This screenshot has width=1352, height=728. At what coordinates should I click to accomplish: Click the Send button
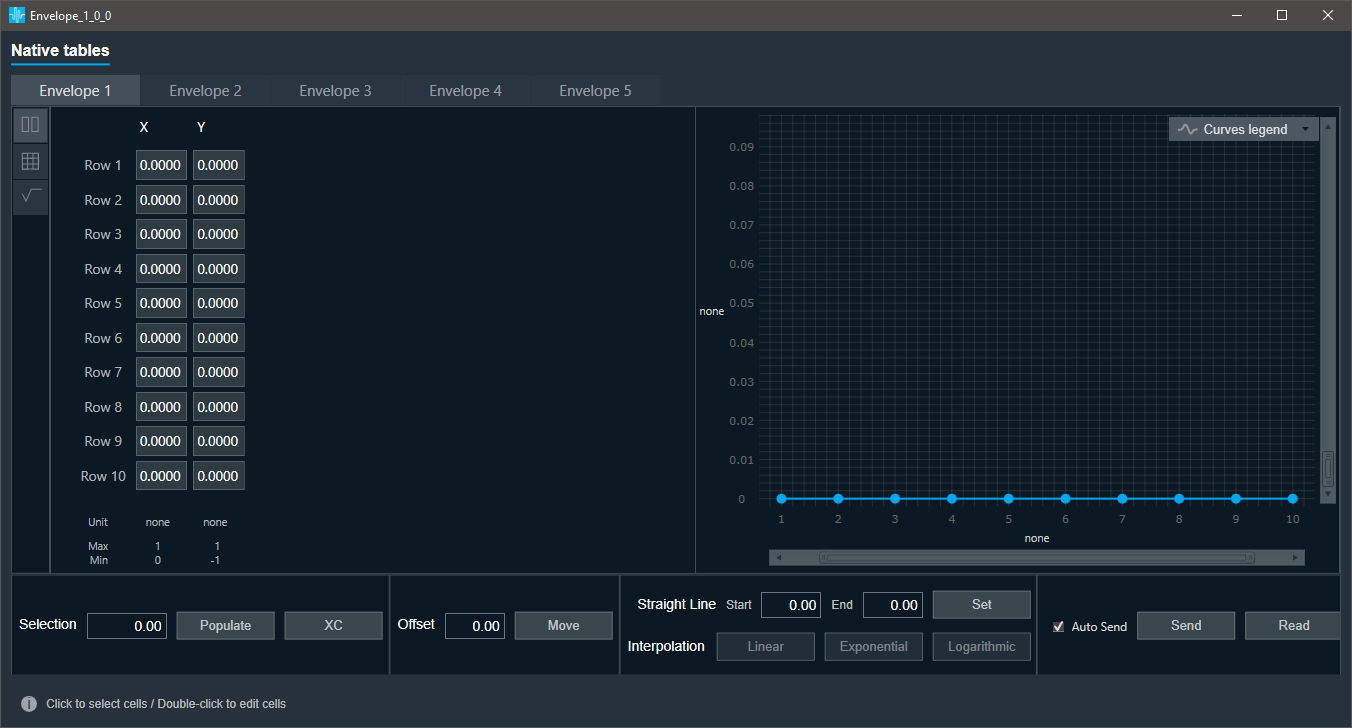coord(1186,625)
